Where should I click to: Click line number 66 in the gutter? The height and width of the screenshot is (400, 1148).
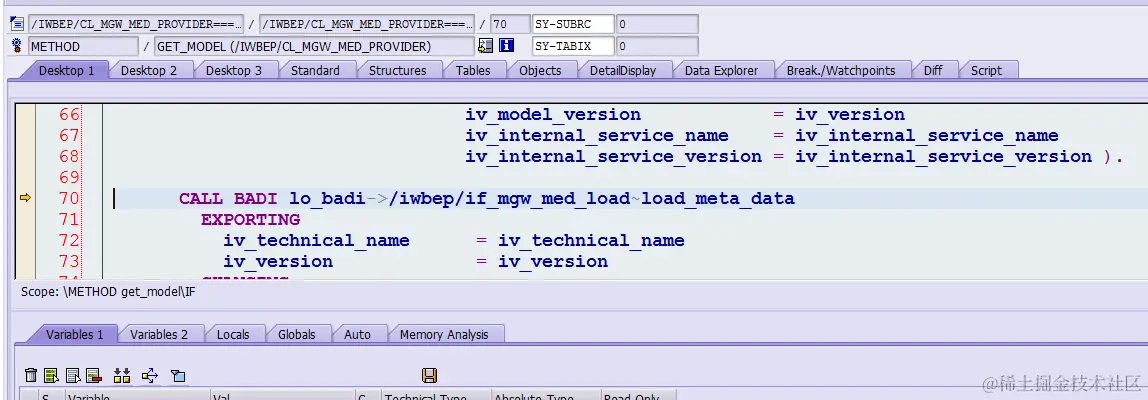coord(69,115)
